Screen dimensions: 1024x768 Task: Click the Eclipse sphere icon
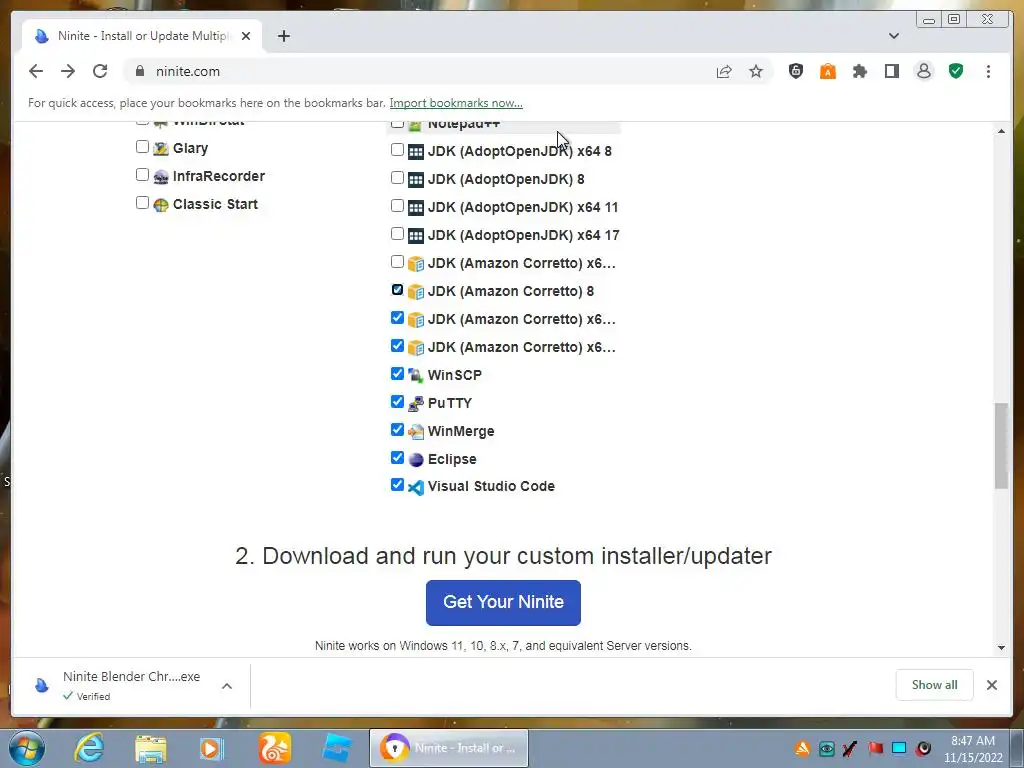point(415,460)
